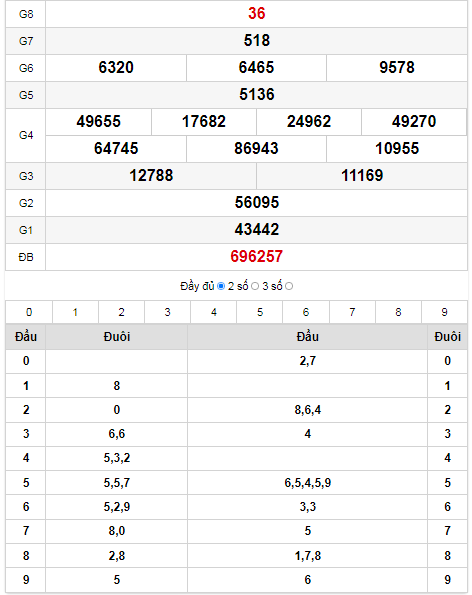The height and width of the screenshot is (595, 472).
Task: Choose digit 7 in the number filter row
Action: tap(352, 312)
